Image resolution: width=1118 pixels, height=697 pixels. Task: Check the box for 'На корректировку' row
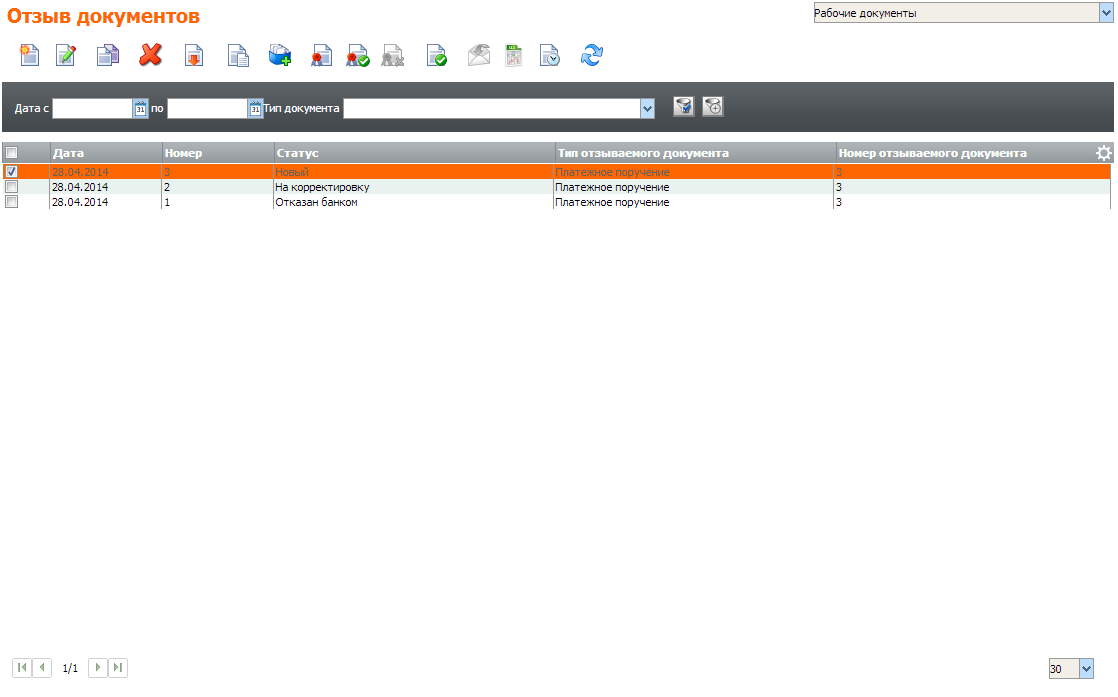click(x=11, y=187)
